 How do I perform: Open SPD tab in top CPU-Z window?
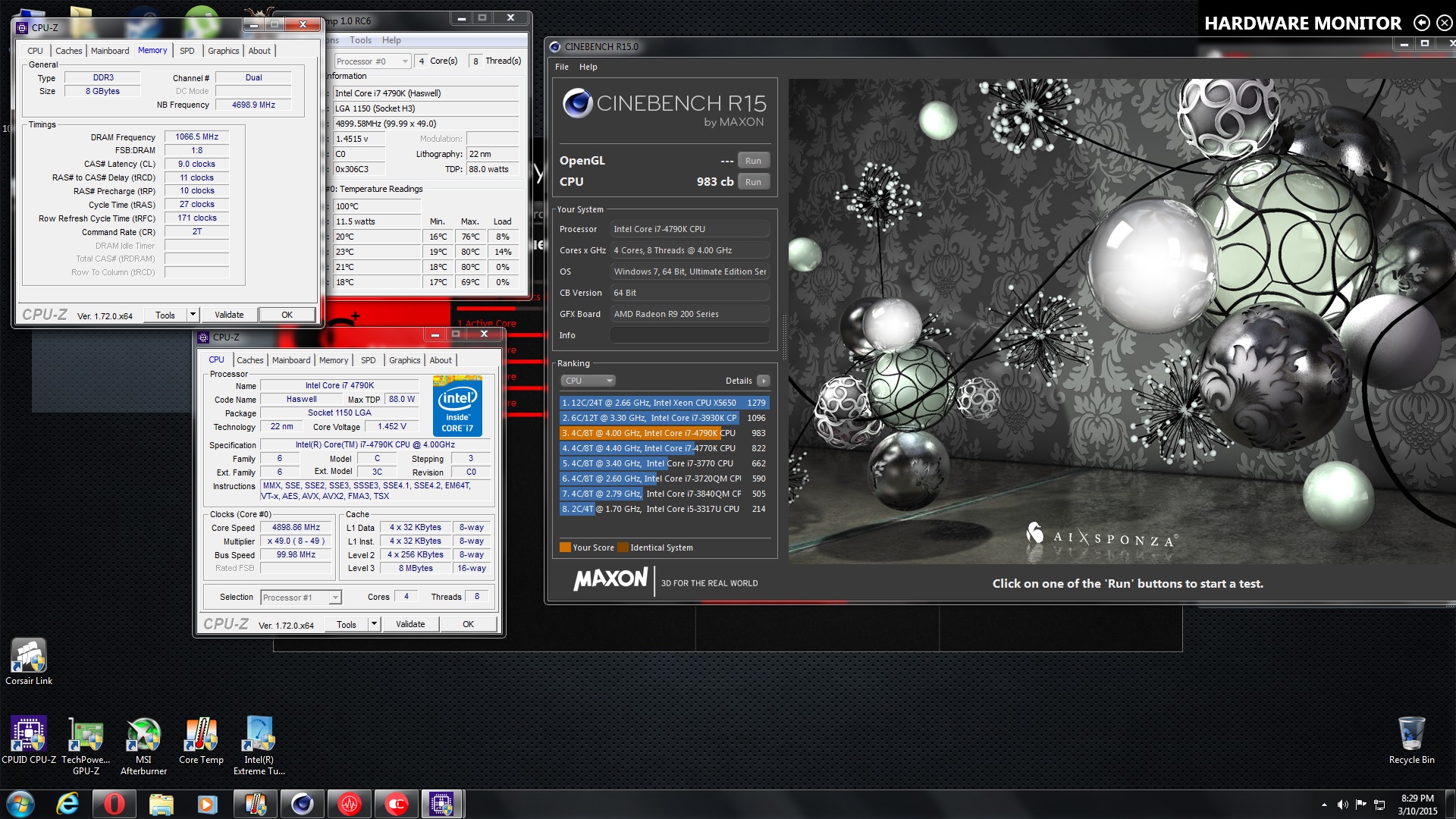187,51
